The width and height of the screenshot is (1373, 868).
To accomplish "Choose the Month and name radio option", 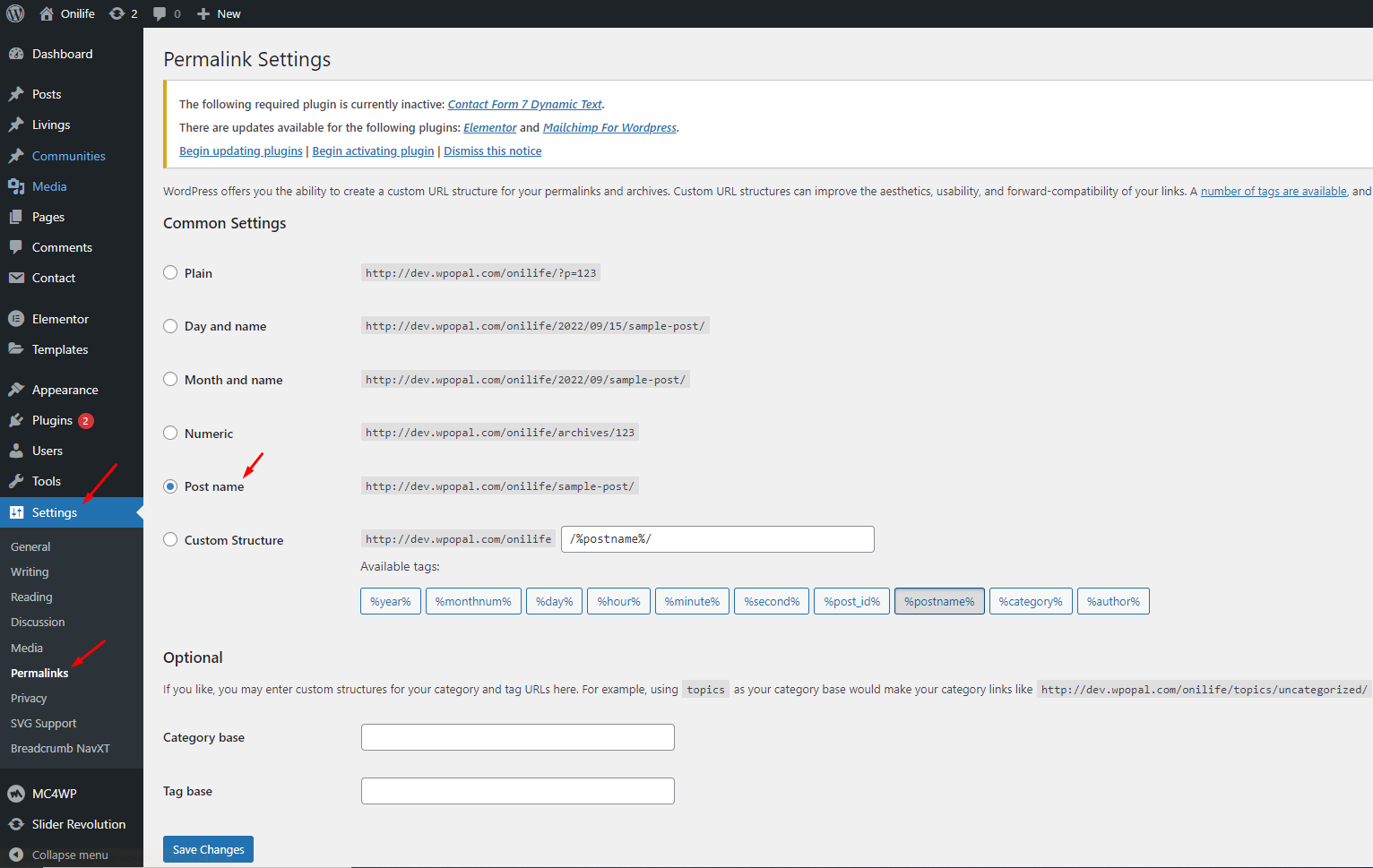I will (170, 380).
